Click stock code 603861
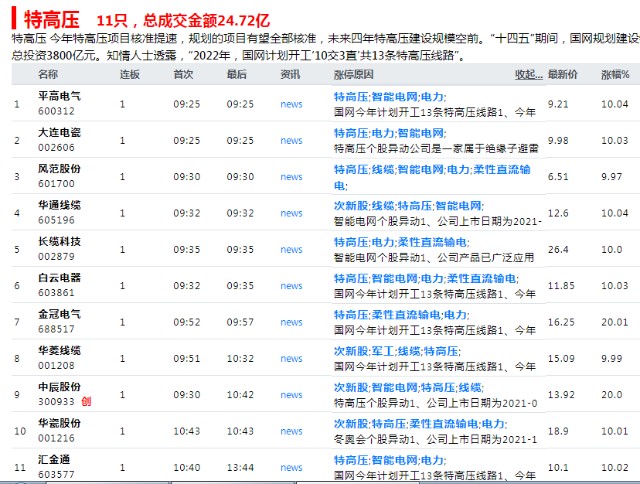Screen dimensions: 640x484 56,293
